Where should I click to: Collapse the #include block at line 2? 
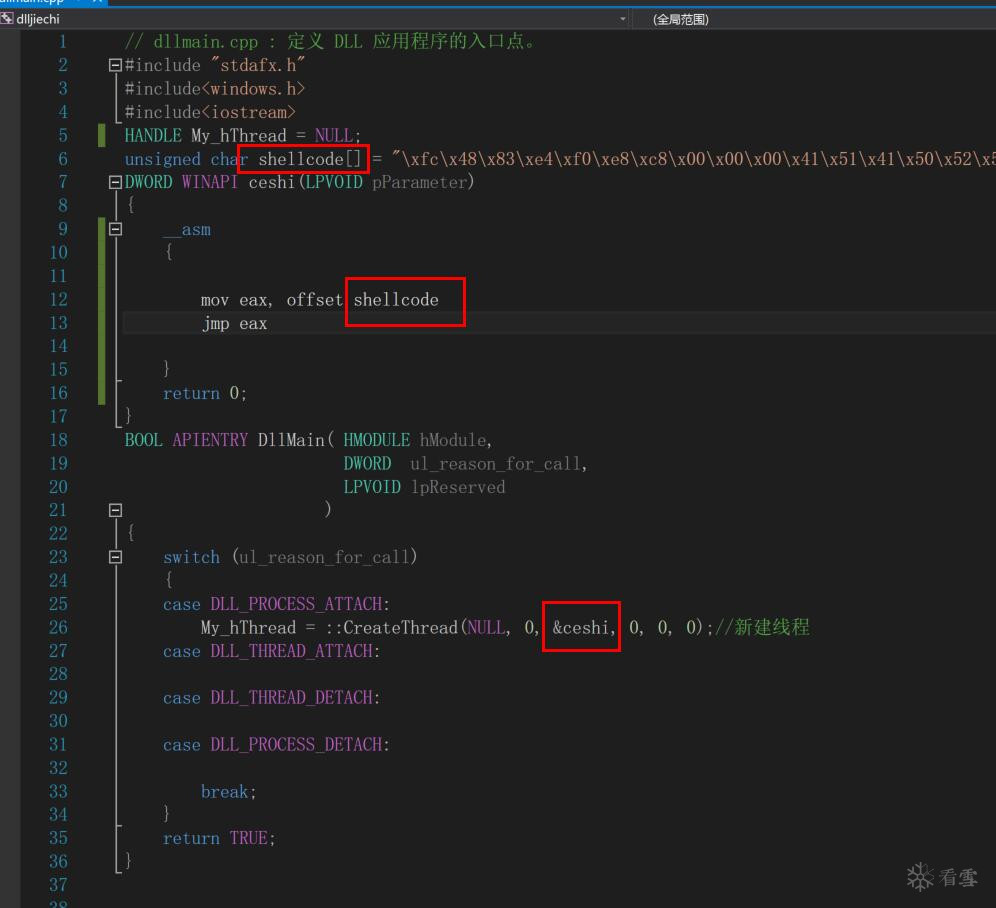(x=115, y=65)
